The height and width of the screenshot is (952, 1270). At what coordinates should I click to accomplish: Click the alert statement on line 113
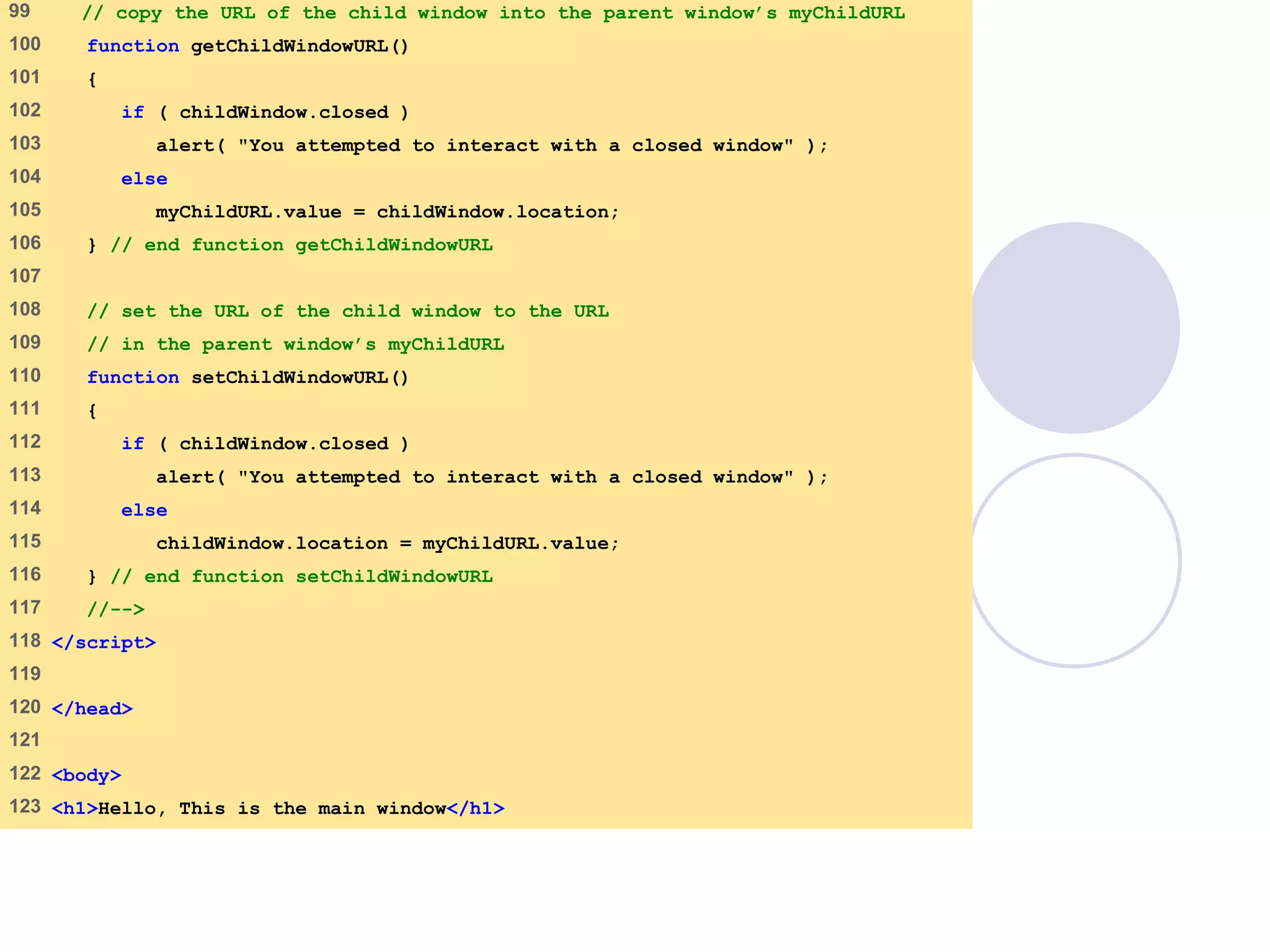pos(491,478)
